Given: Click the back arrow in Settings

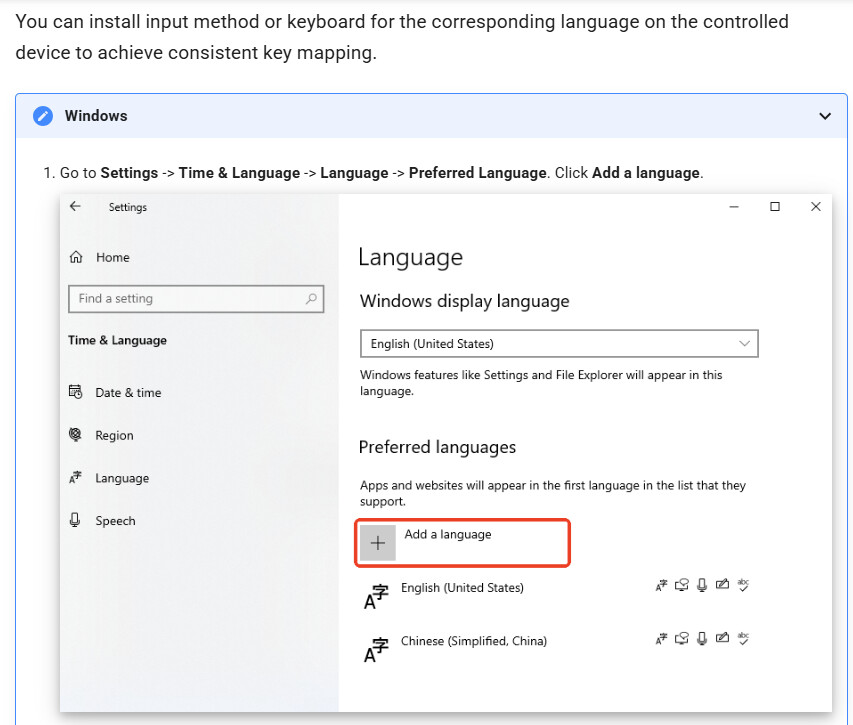Looking at the screenshot, I should click(x=75, y=206).
